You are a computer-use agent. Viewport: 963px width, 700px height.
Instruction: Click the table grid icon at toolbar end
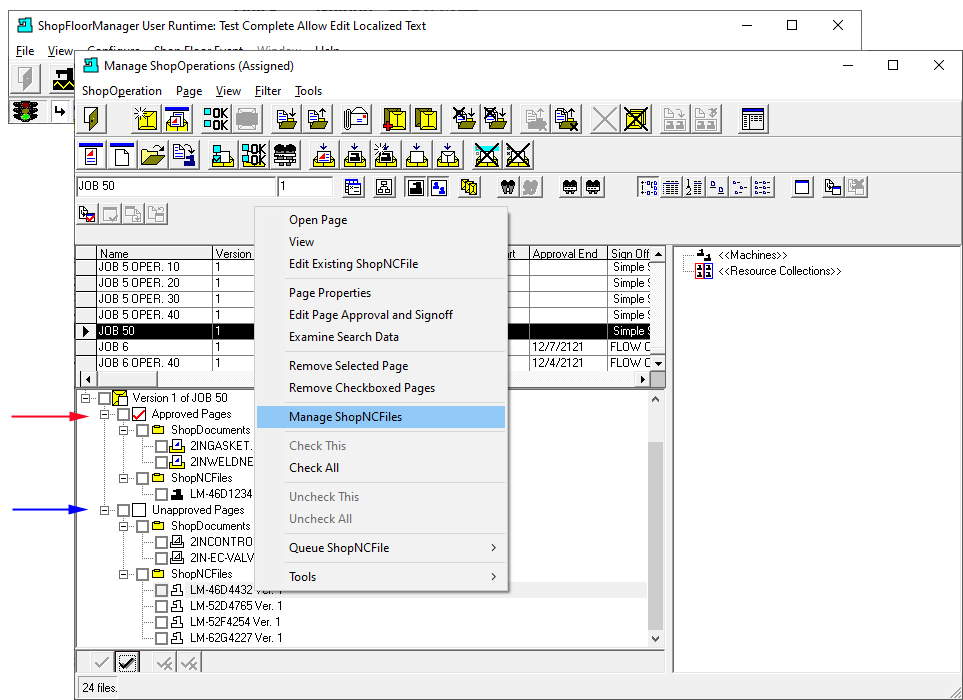point(753,119)
